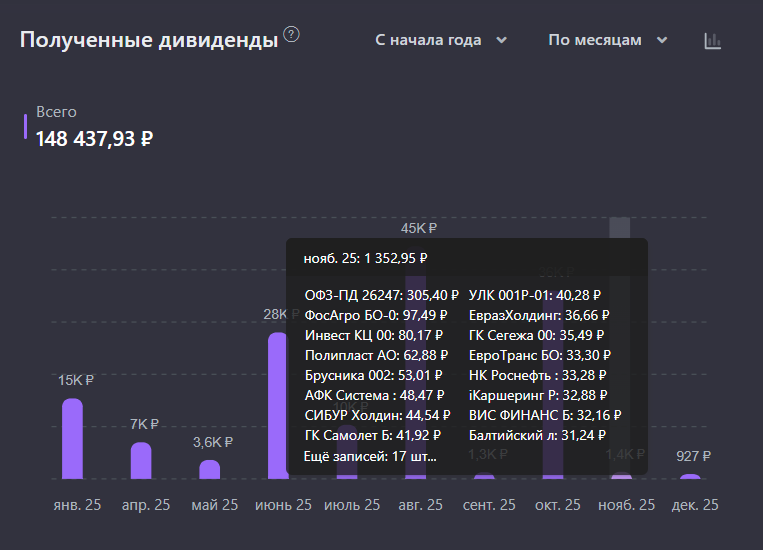Click the ВИС ФИНАНС Б: 32,16 ₽ entry
Viewport: 763px width, 550px height.
point(545,415)
